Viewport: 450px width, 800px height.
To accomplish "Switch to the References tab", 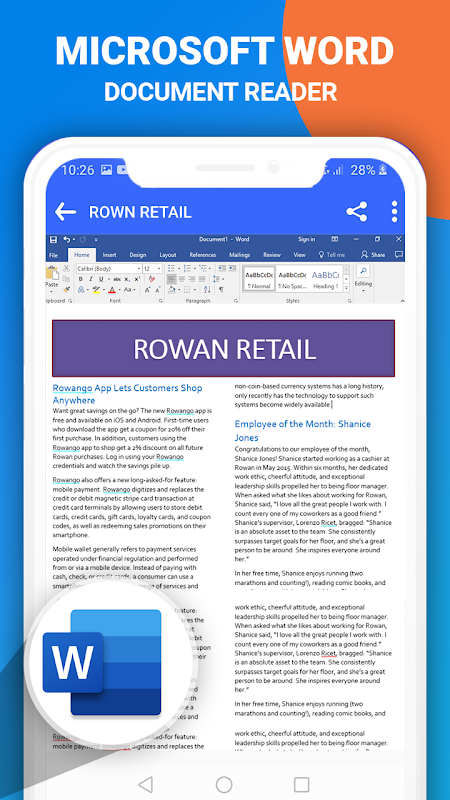I will coord(203,255).
